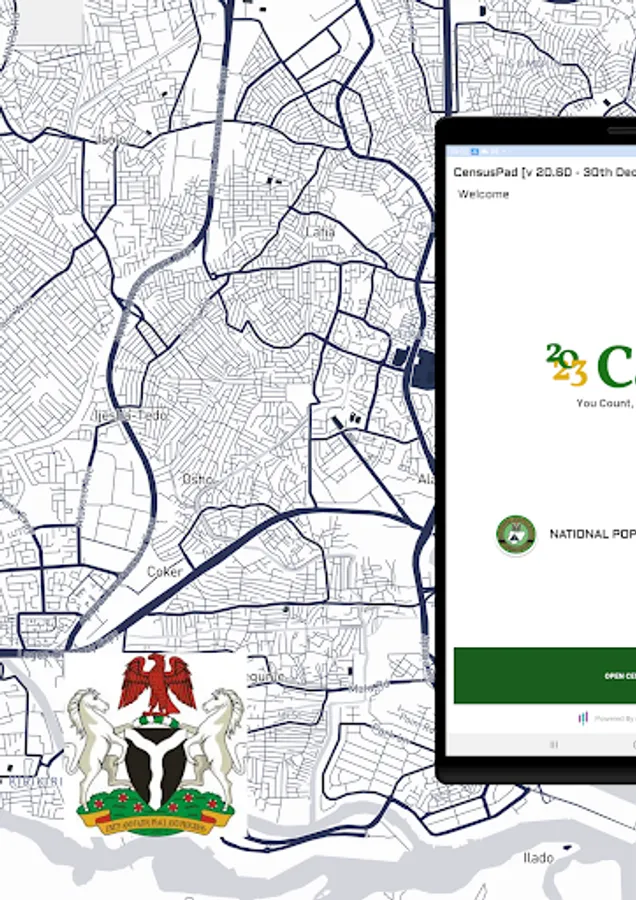Click the 'Osho' map label
636x900 pixels.
coord(197,479)
